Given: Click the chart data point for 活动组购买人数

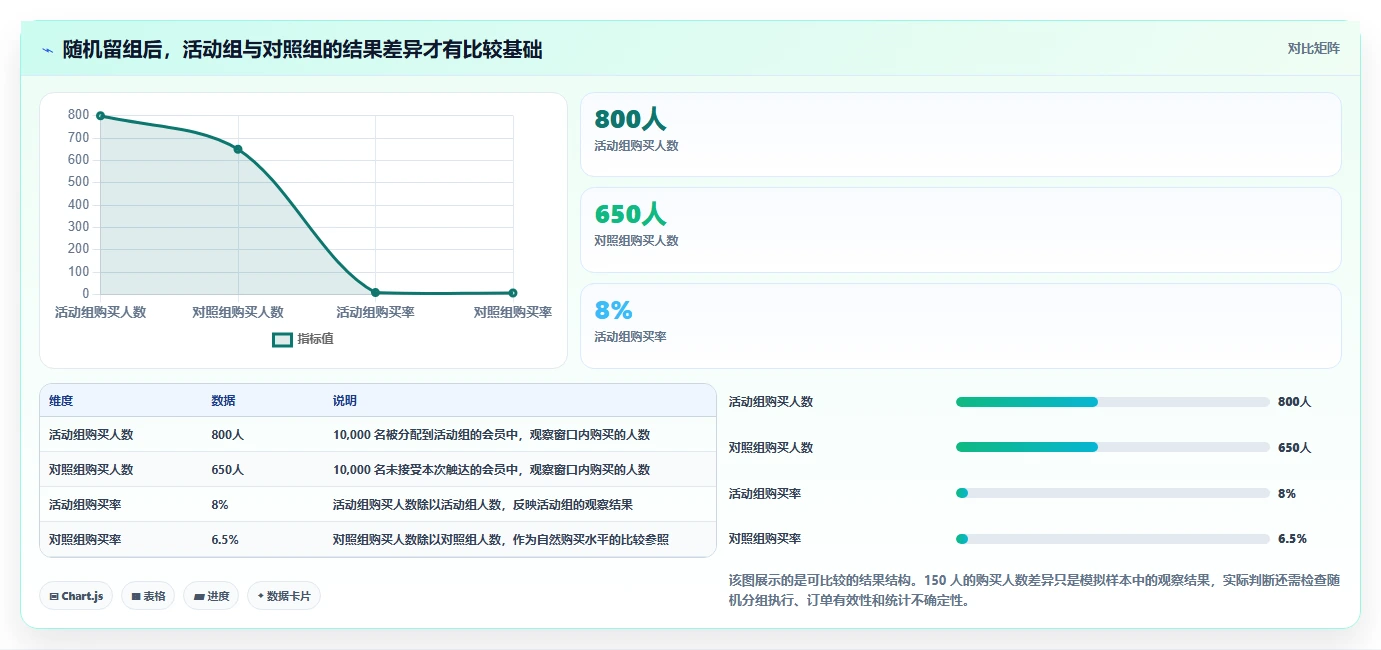Looking at the screenshot, I should pyautogui.click(x=100, y=116).
